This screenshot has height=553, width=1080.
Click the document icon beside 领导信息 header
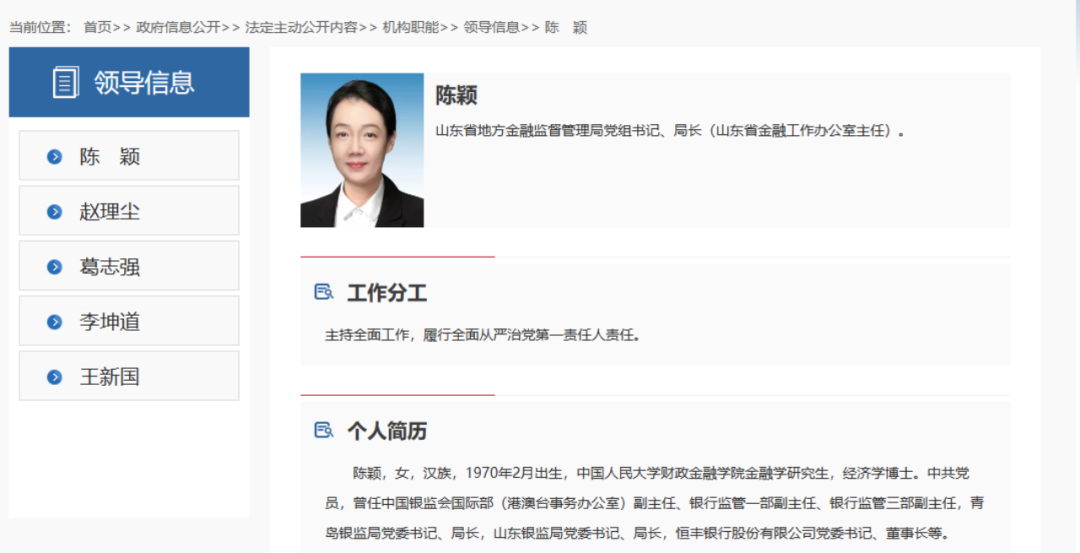point(65,82)
